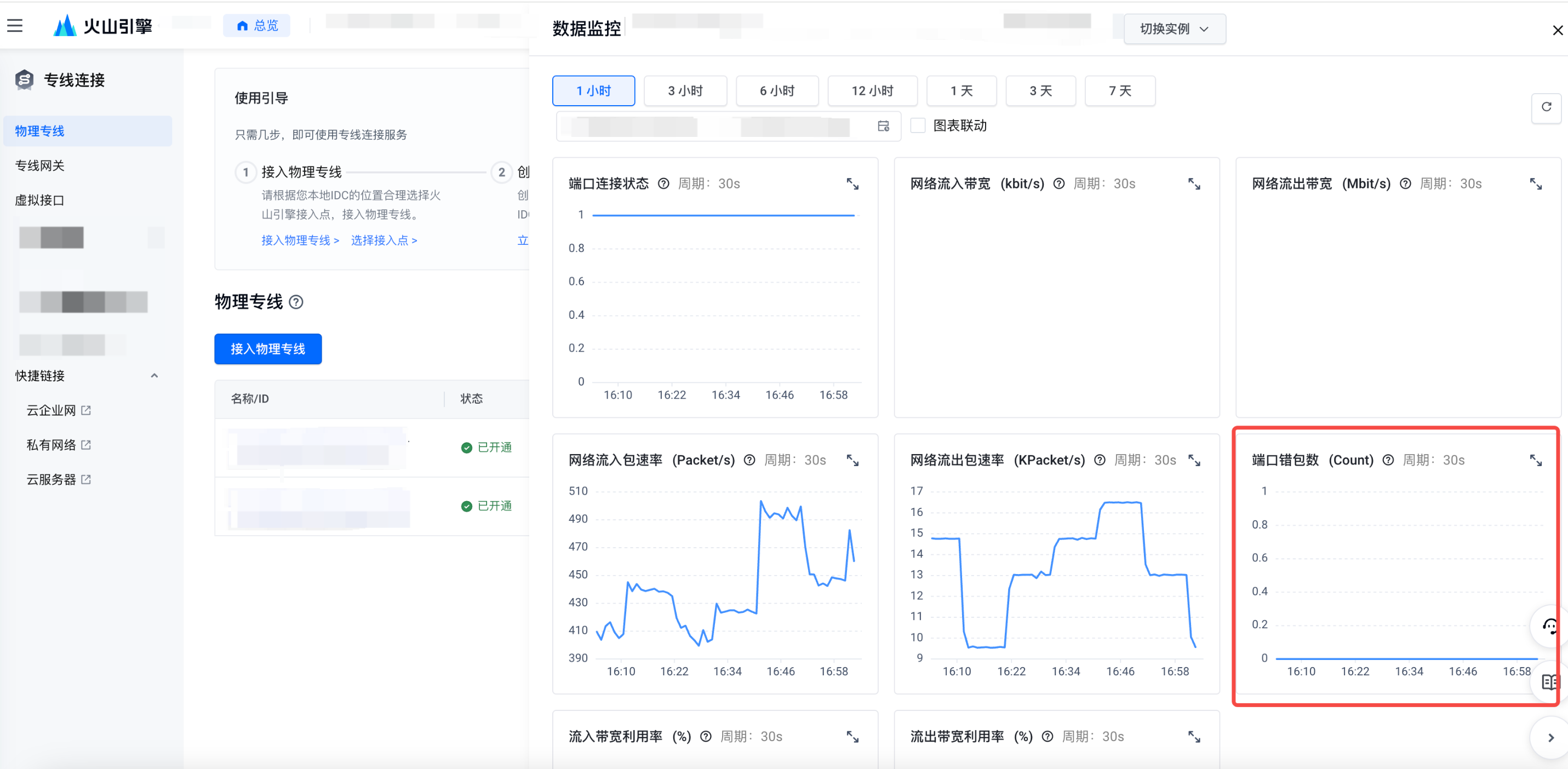Expand the 端口连接状态 chart to fullscreen

click(x=853, y=183)
